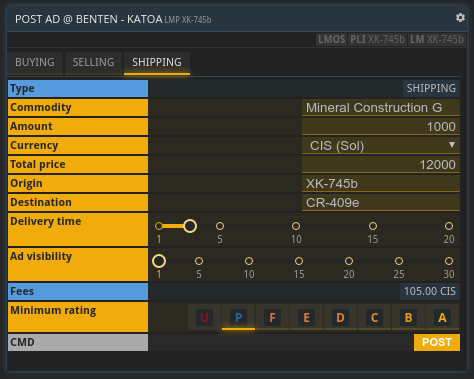Set ad visibility slider to 15

tap(299, 261)
